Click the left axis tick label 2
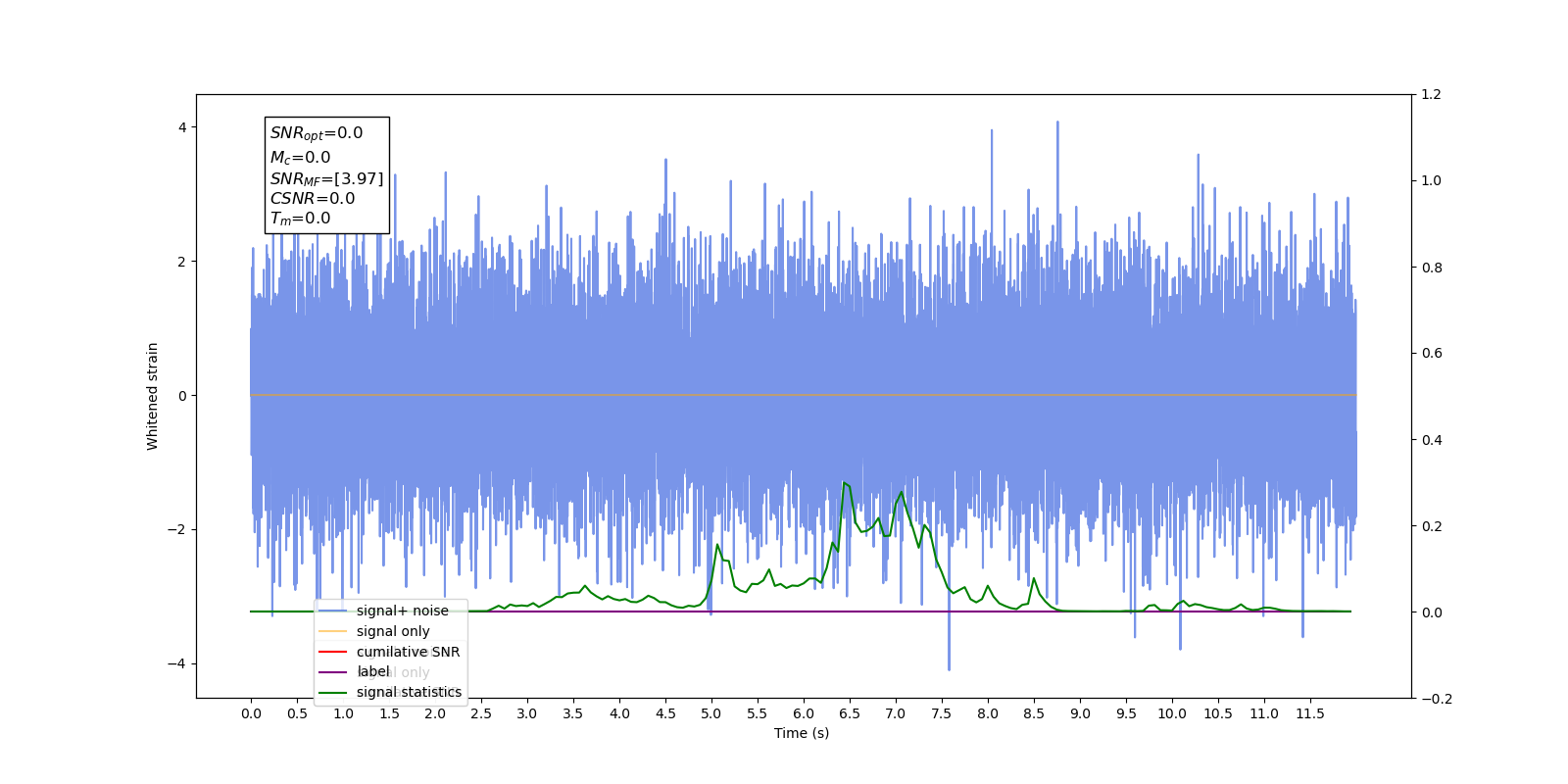 pyautogui.click(x=182, y=262)
